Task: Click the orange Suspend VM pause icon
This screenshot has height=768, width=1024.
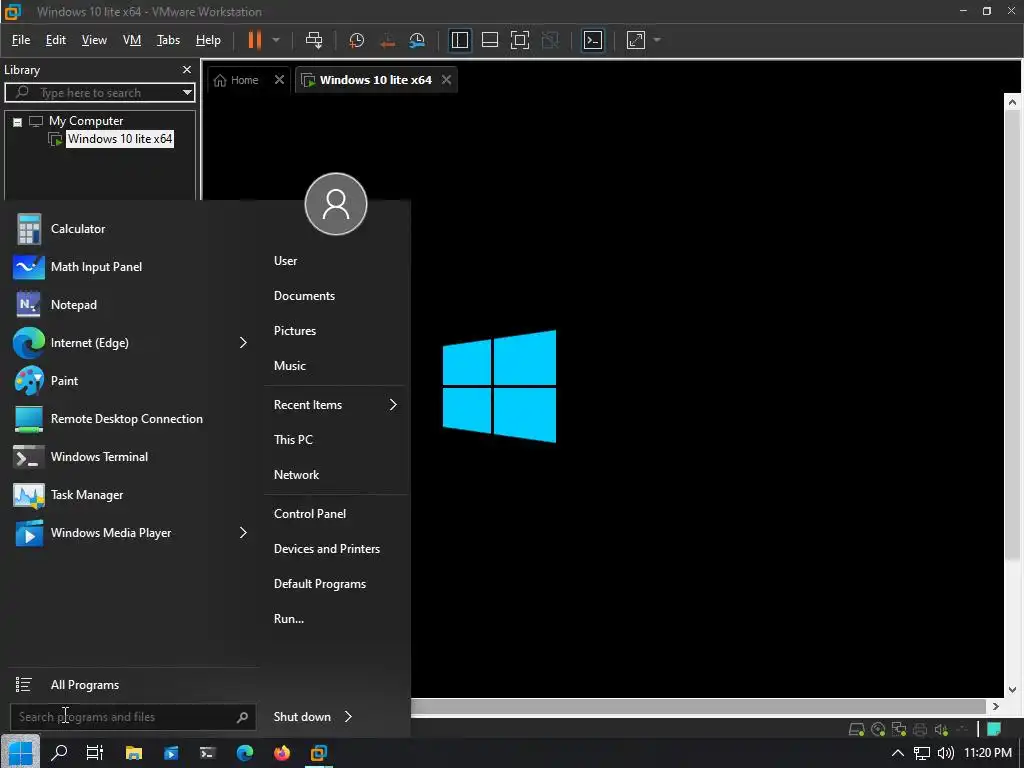Action: click(x=254, y=40)
